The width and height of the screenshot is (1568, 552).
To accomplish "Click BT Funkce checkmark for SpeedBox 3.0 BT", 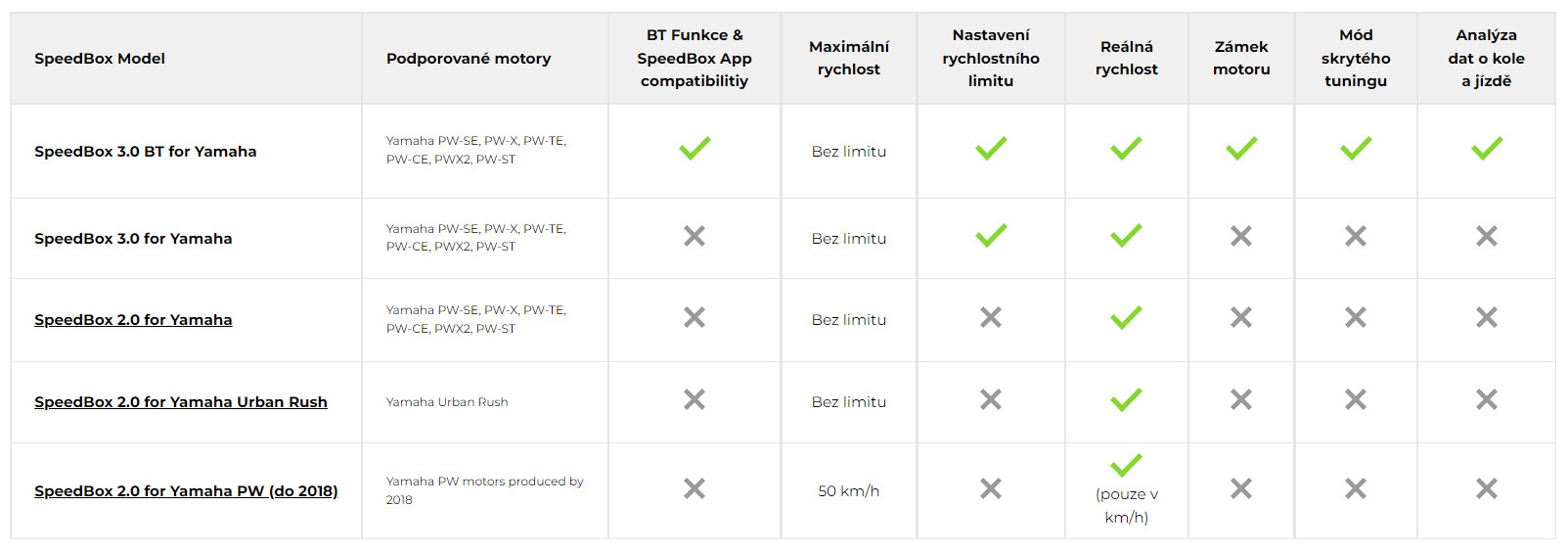I will (694, 149).
